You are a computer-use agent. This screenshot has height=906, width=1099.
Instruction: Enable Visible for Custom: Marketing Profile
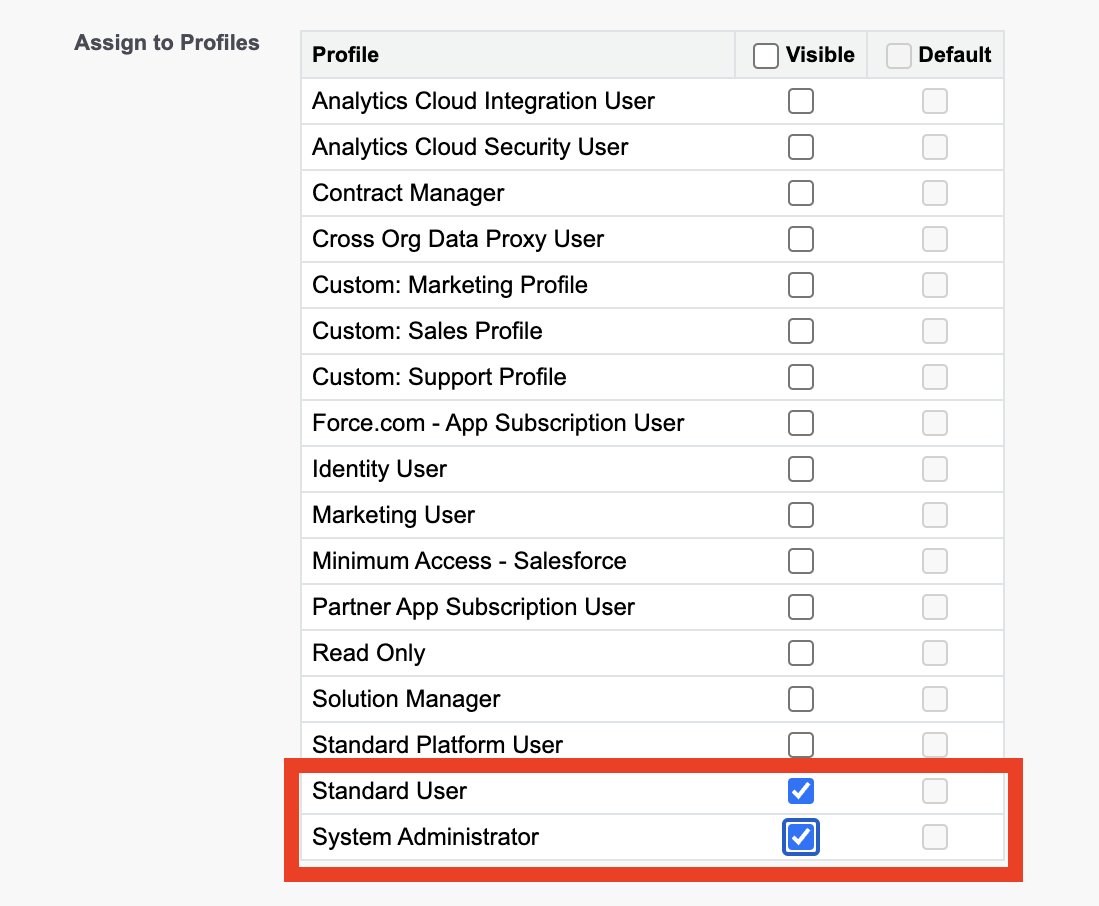(x=801, y=285)
